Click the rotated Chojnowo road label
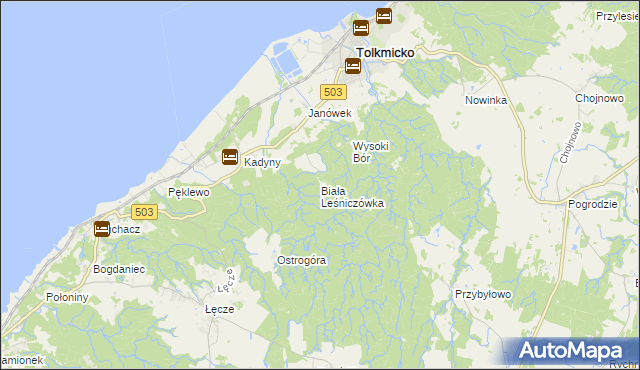This screenshot has height=370, width=640. (571, 143)
